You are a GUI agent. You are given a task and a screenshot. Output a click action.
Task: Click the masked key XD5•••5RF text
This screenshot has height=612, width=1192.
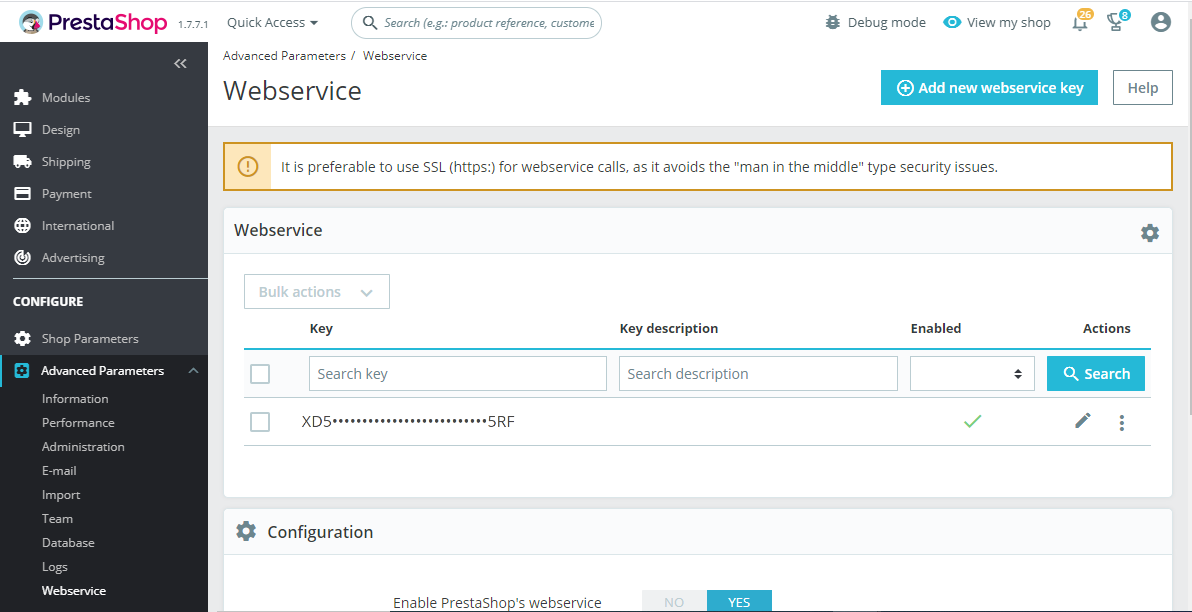408,422
